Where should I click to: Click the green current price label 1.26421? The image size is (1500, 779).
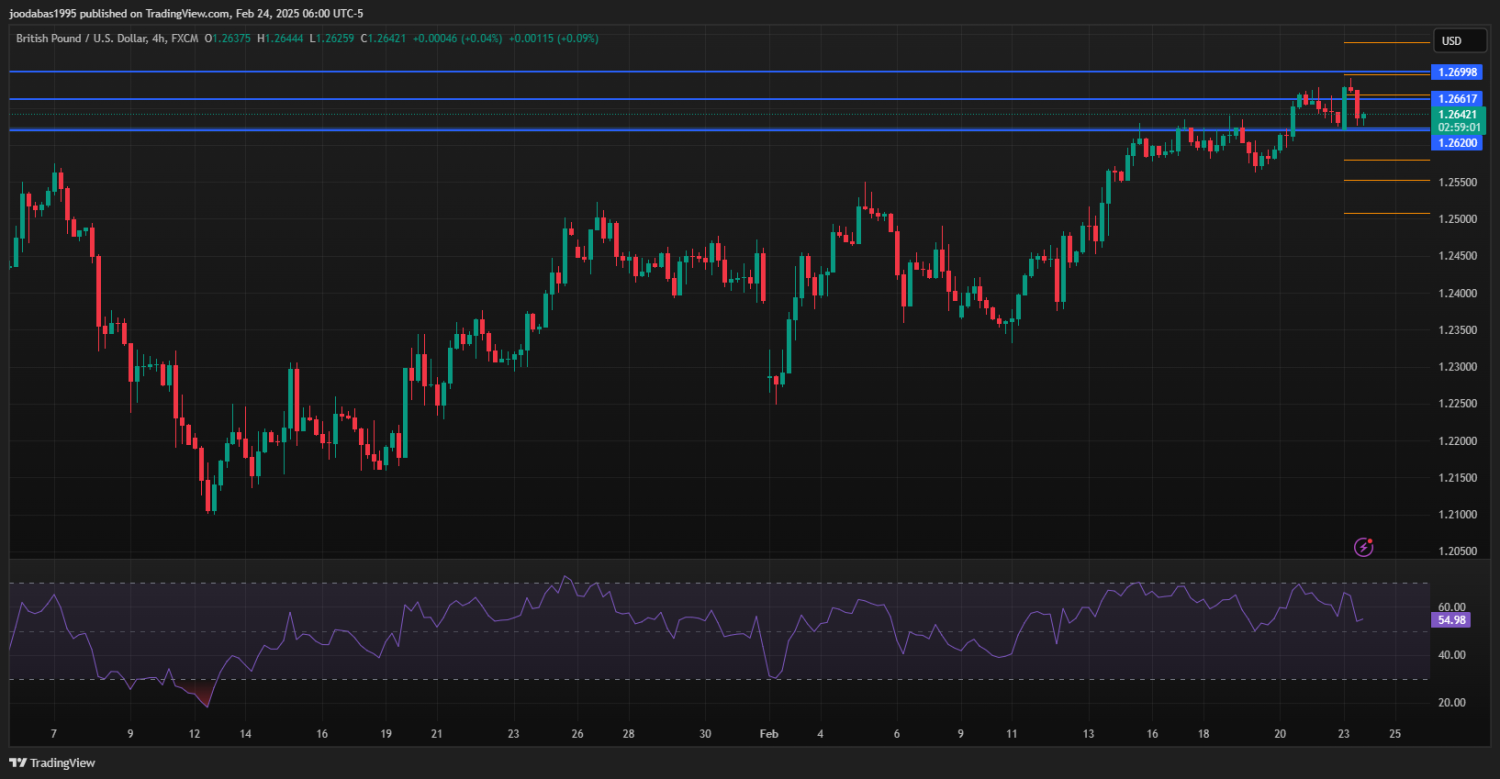click(1456, 115)
